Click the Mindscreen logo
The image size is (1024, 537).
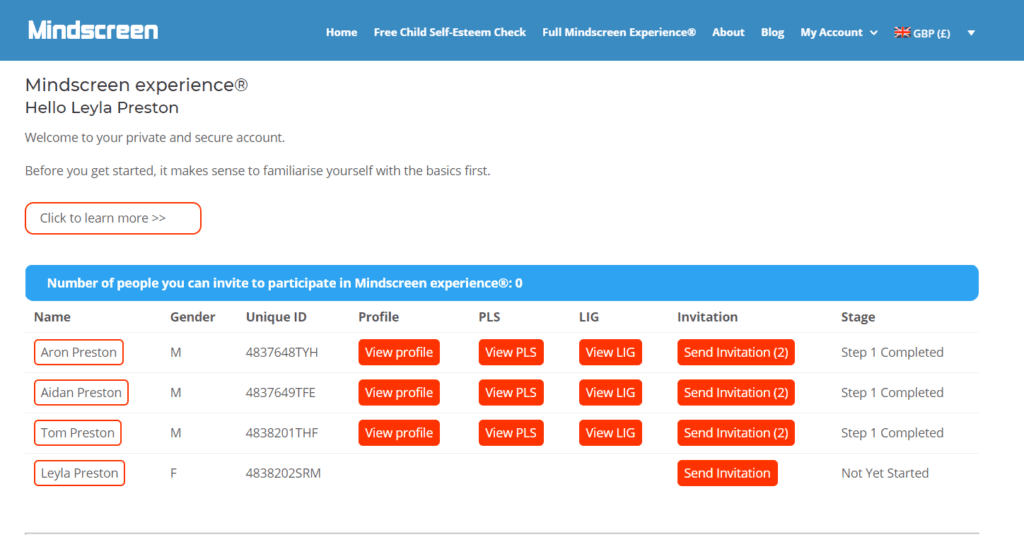pos(93,30)
